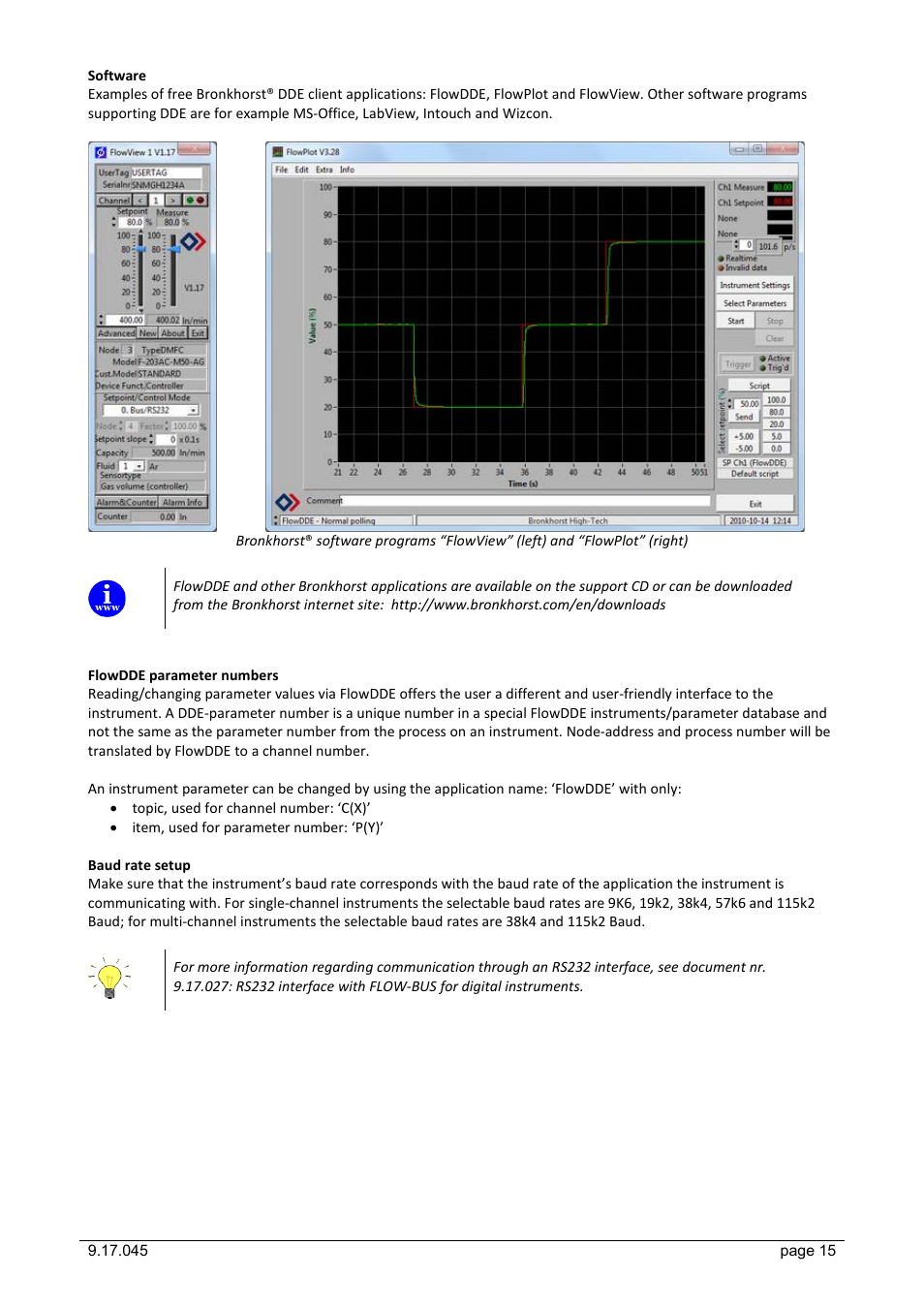Click the Exit button in FlowPlot
Image resolution: width=924 pixels, height=1308 pixels.
coord(755,504)
